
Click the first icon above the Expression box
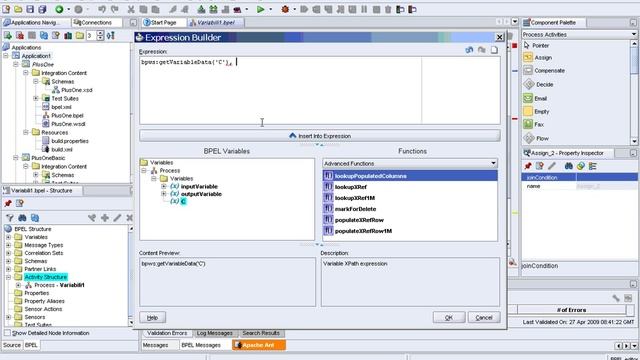pyautogui.click(x=469, y=50)
